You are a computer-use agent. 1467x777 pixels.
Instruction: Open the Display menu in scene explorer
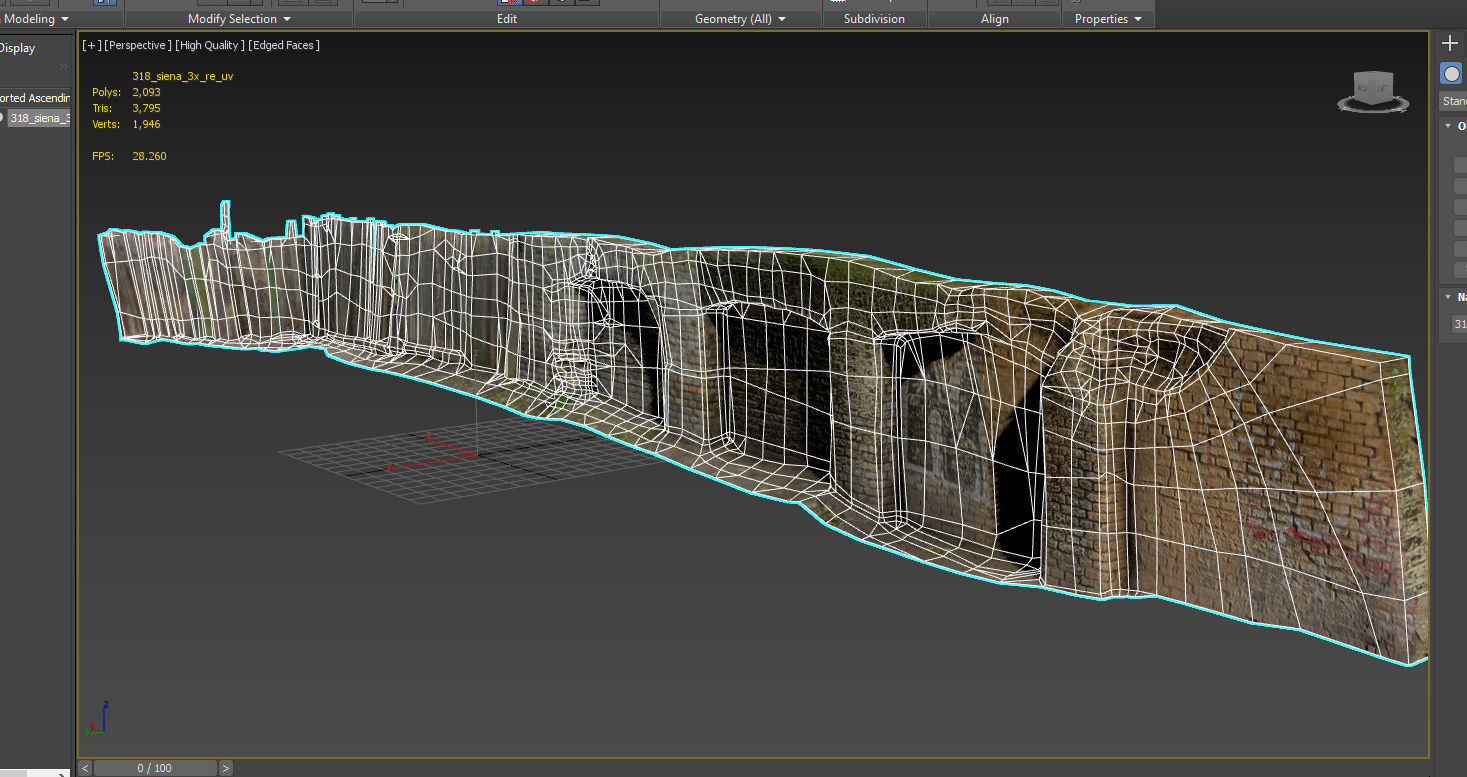point(17,48)
